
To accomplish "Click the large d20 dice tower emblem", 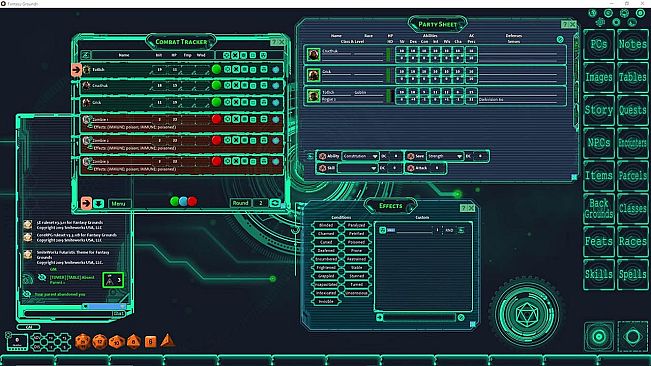I will (526, 313).
